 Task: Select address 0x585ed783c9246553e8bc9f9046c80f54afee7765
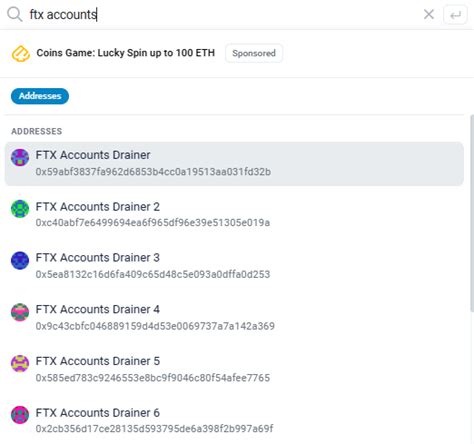(x=153, y=378)
